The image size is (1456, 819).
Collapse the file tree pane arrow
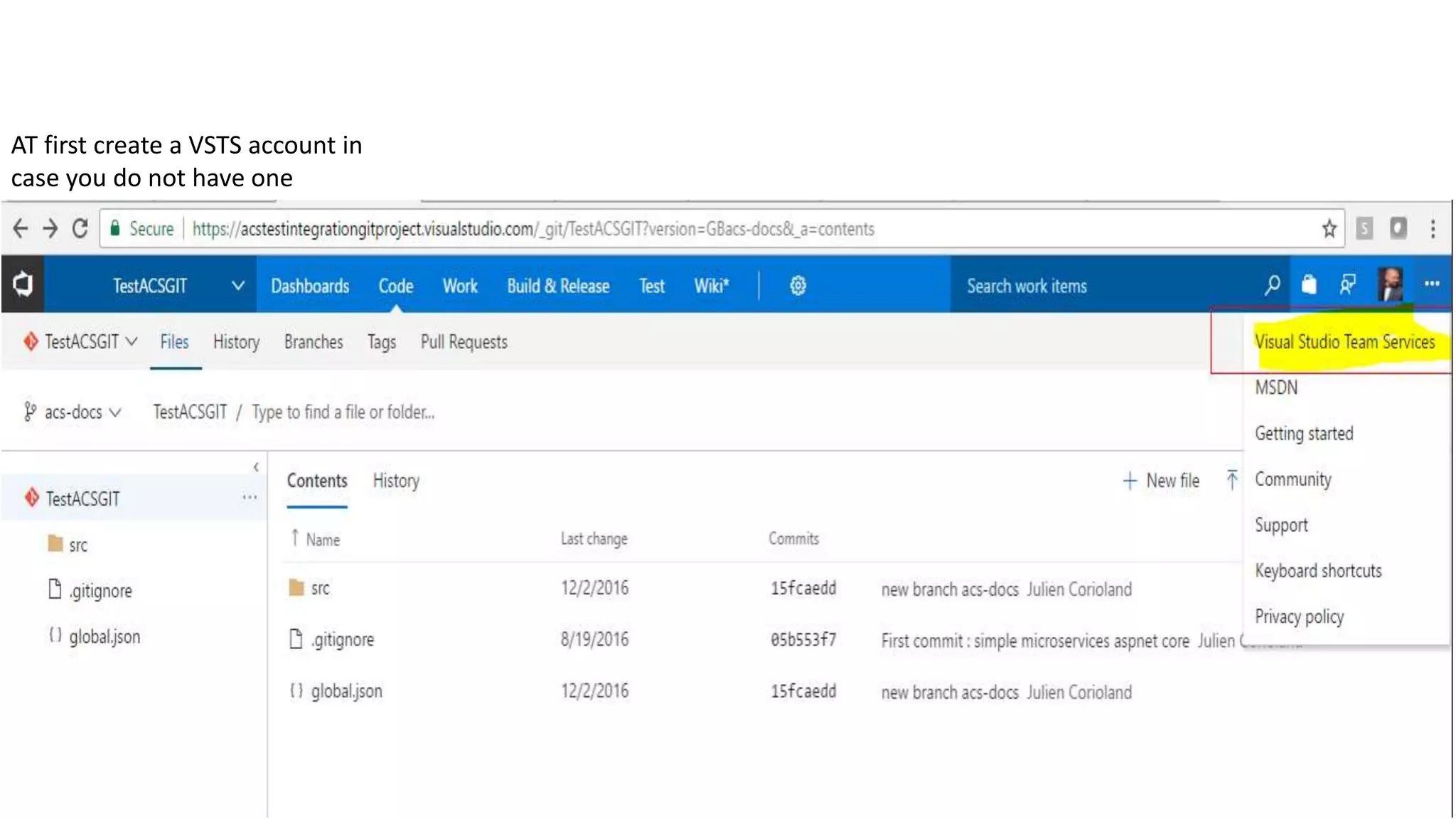pos(256,467)
